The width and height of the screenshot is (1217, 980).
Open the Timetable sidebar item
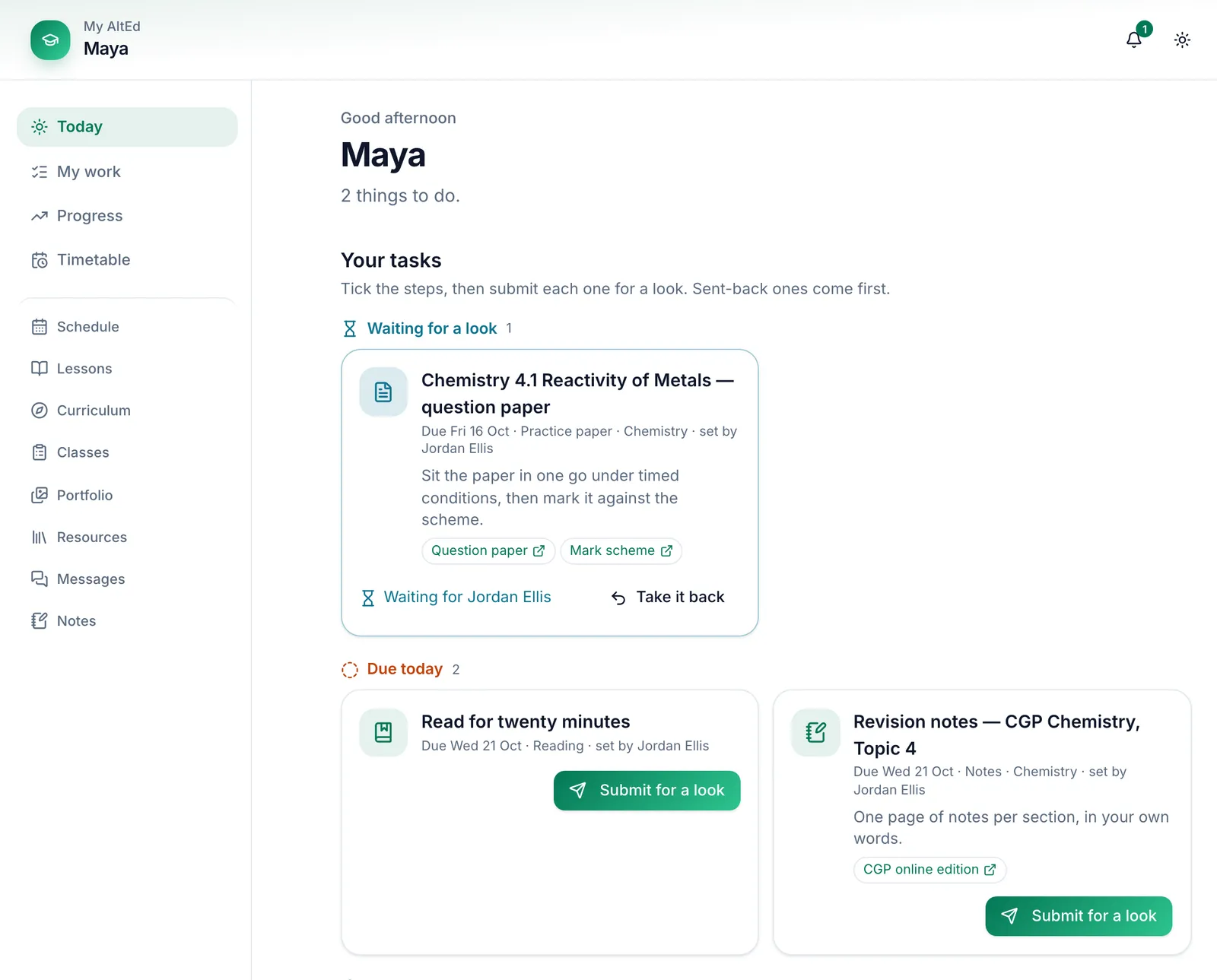tap(127, 260)
